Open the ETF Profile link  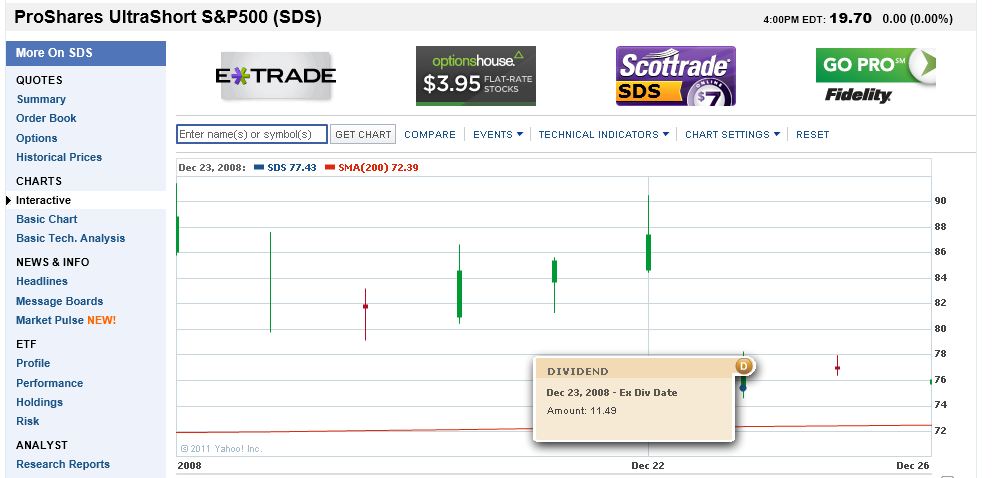(33, 364)
